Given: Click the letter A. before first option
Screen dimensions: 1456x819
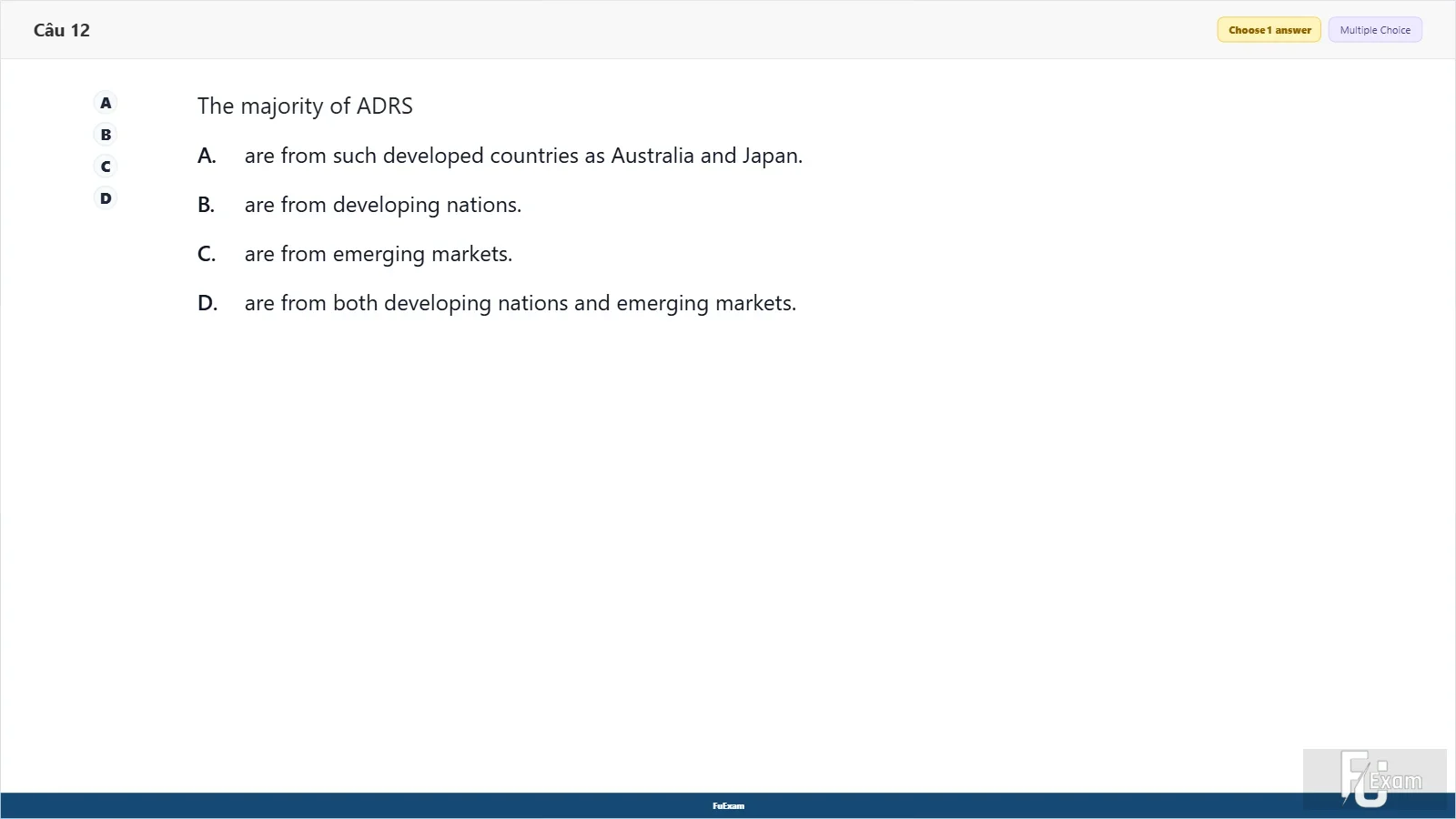Looking at the screenshot, I should [x=207, y=157].
